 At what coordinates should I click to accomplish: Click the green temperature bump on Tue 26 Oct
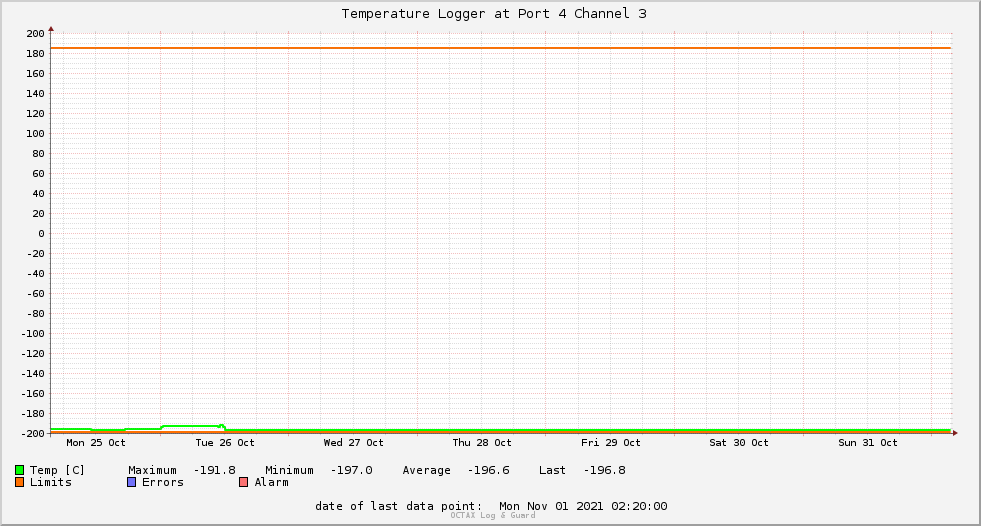tap(193, 427)
